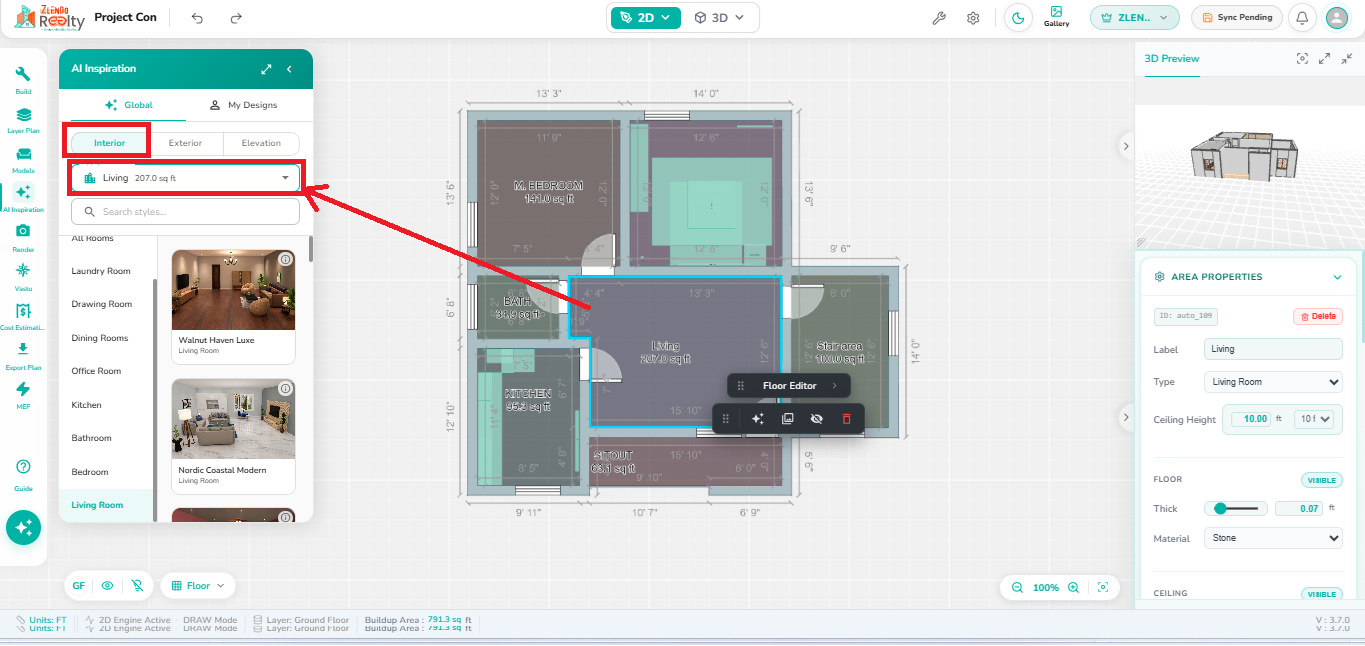Open the Vastu compass tool
1365x646 pixels.
[x=23, y=276]
